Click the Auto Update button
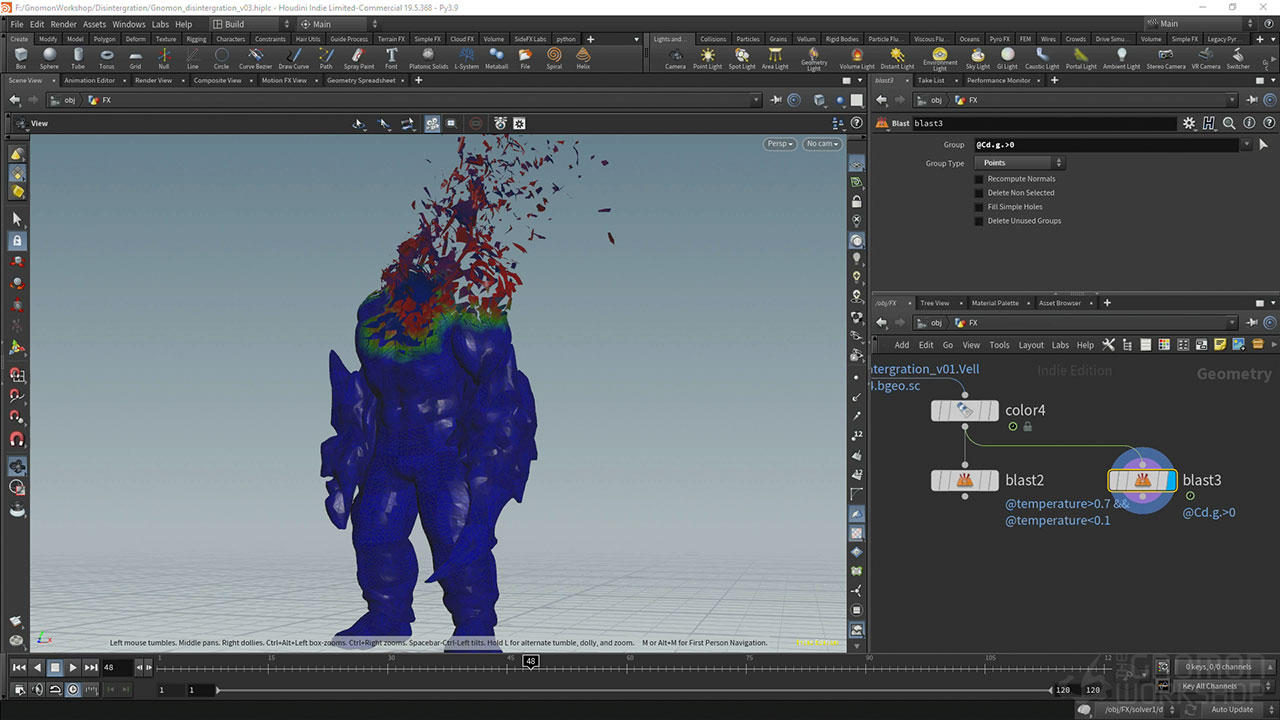This screenshot has height=720, width=1280. tap(1232, 709)
